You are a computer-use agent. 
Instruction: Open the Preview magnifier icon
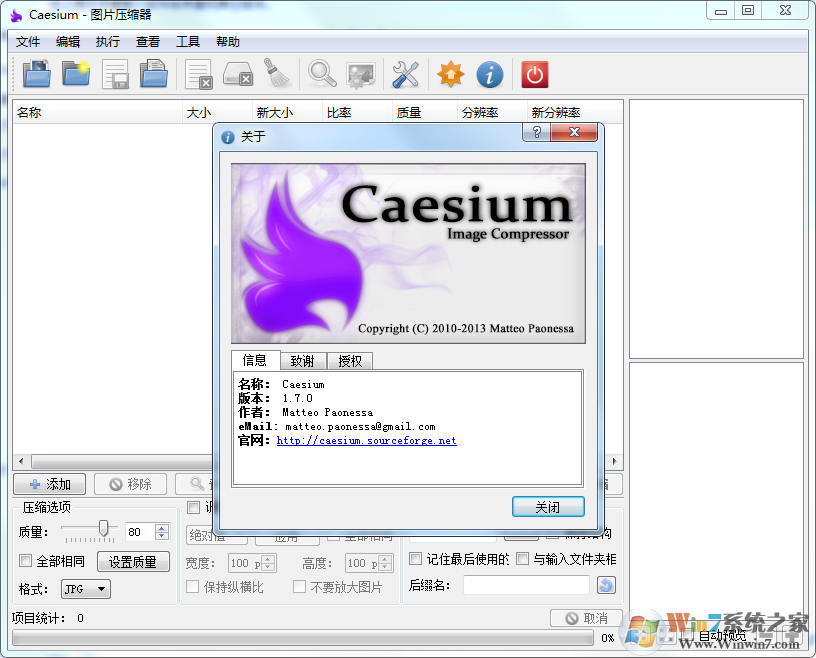pos(322,74)
